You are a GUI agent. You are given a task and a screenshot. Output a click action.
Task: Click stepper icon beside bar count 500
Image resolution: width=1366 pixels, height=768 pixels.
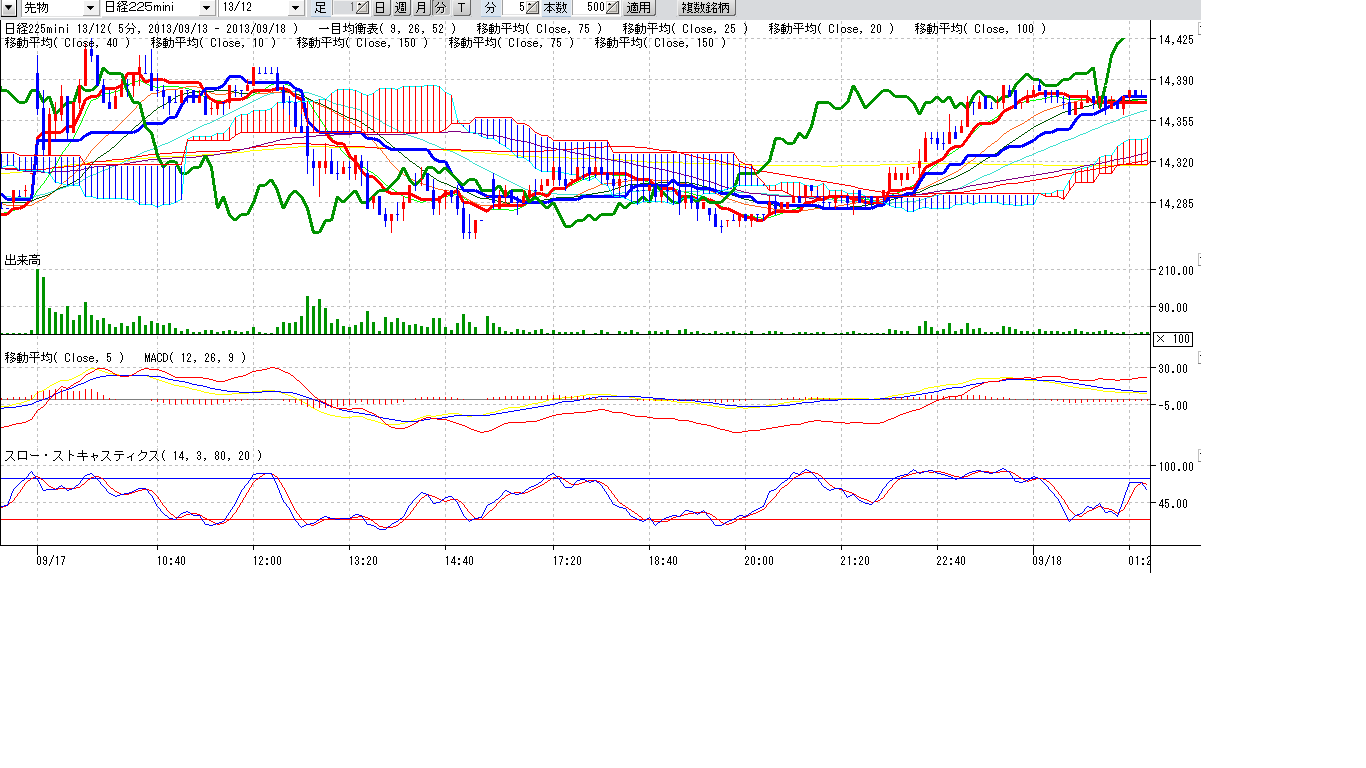click(x=612, y=7)
